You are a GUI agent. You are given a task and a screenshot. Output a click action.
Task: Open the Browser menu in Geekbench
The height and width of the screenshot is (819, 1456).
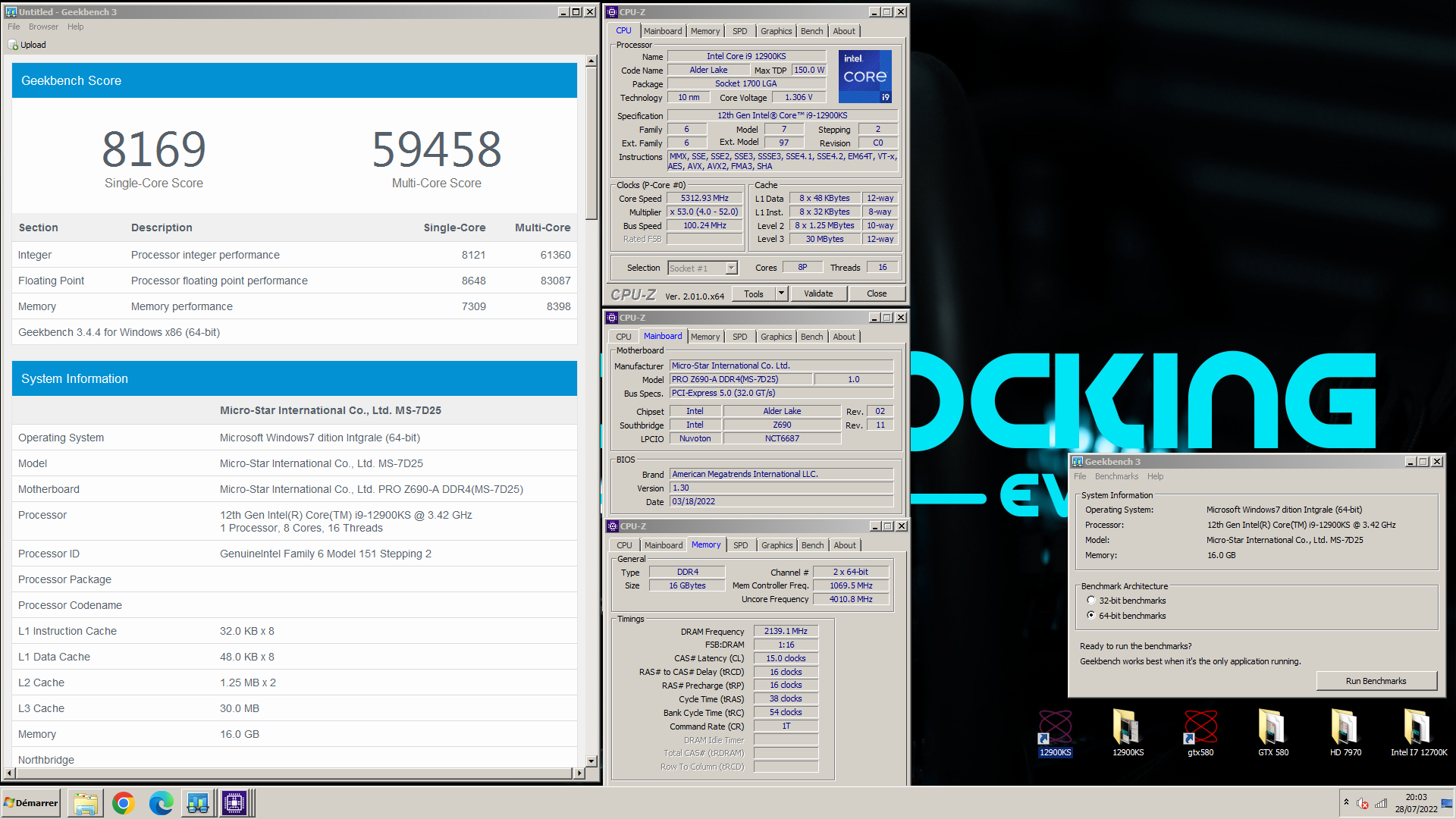43,27
